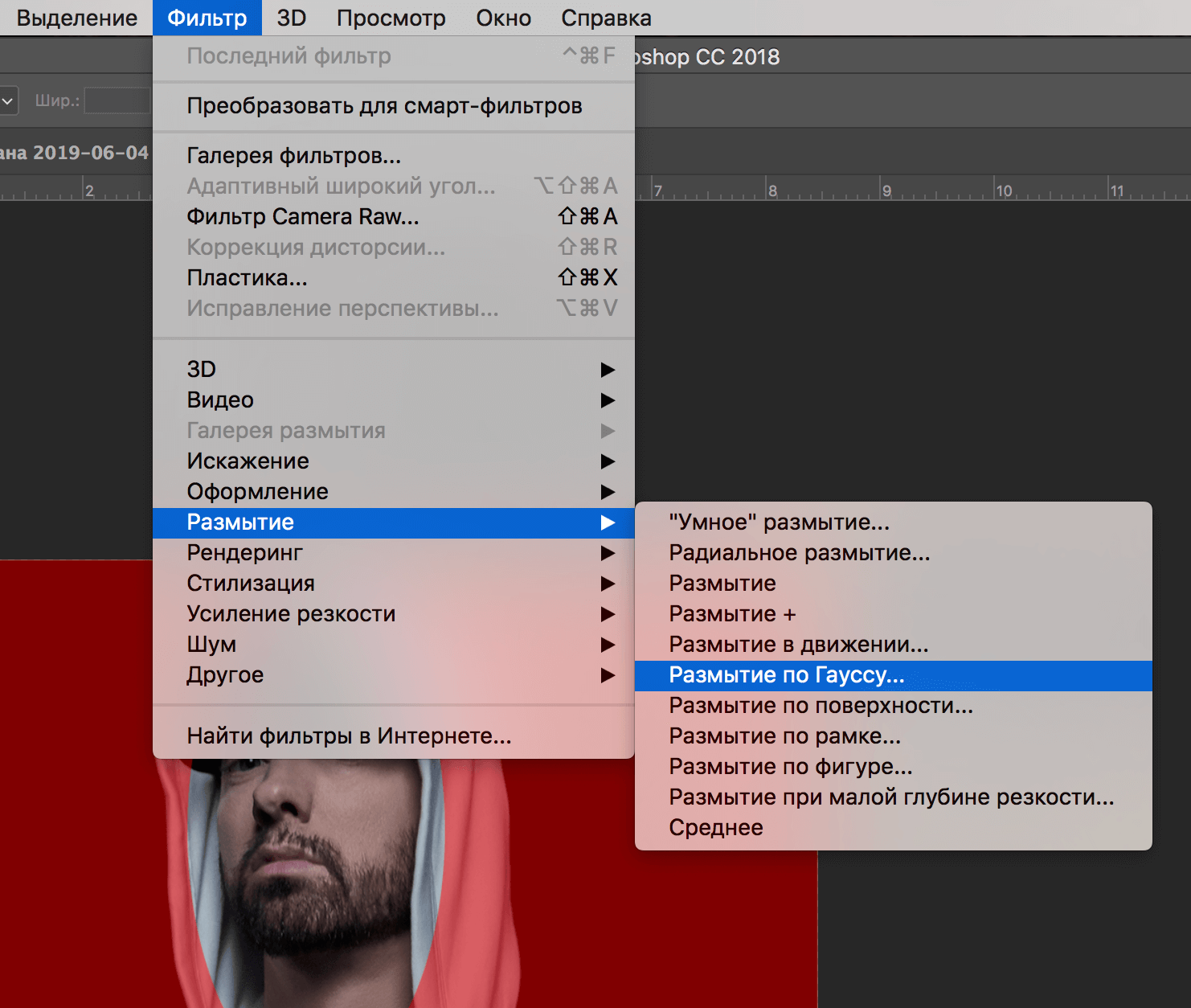Expand the Усиление резкости submenu

(x=394, y=614)
